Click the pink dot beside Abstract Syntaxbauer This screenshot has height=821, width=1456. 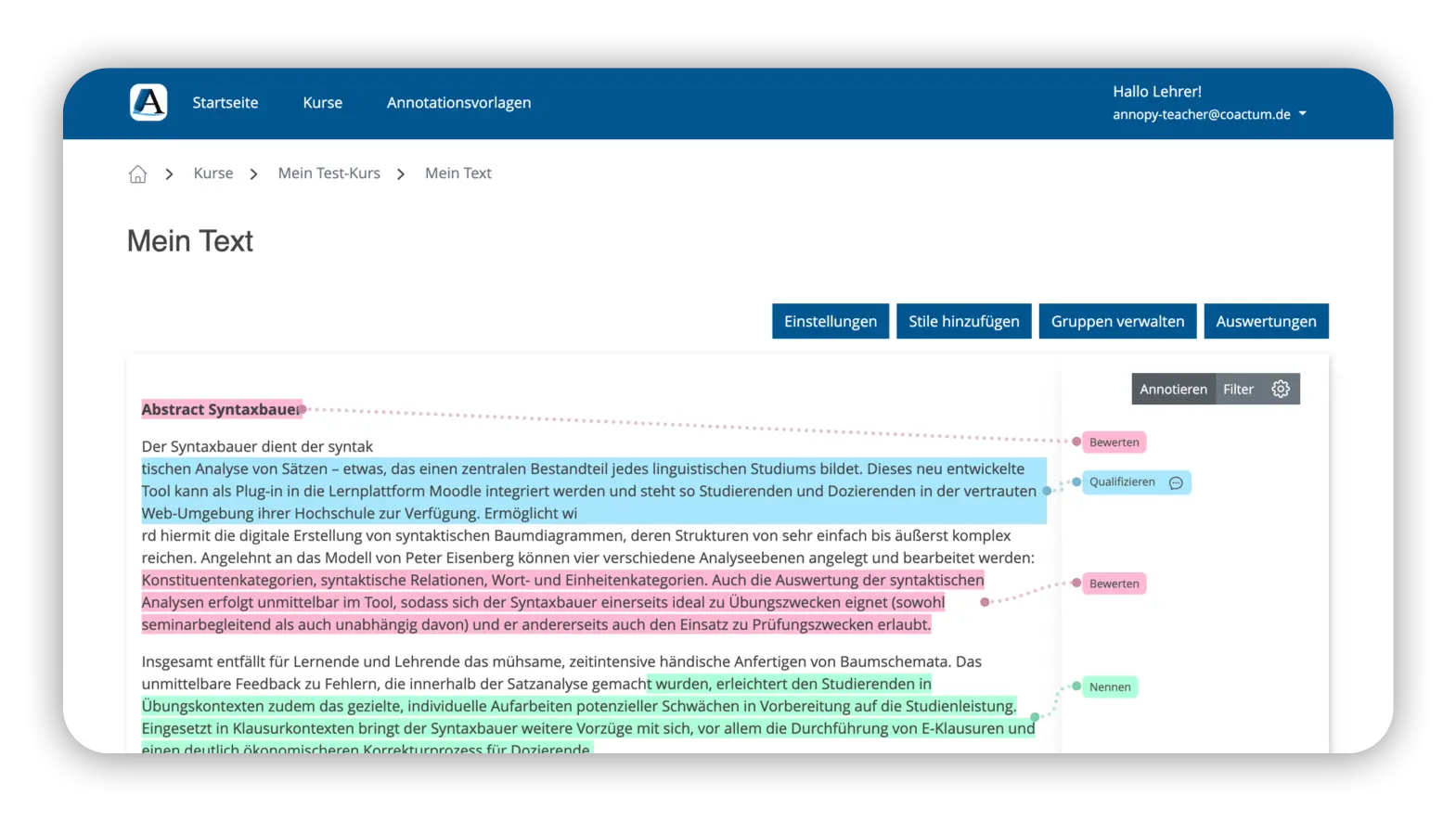click(303, 409)
